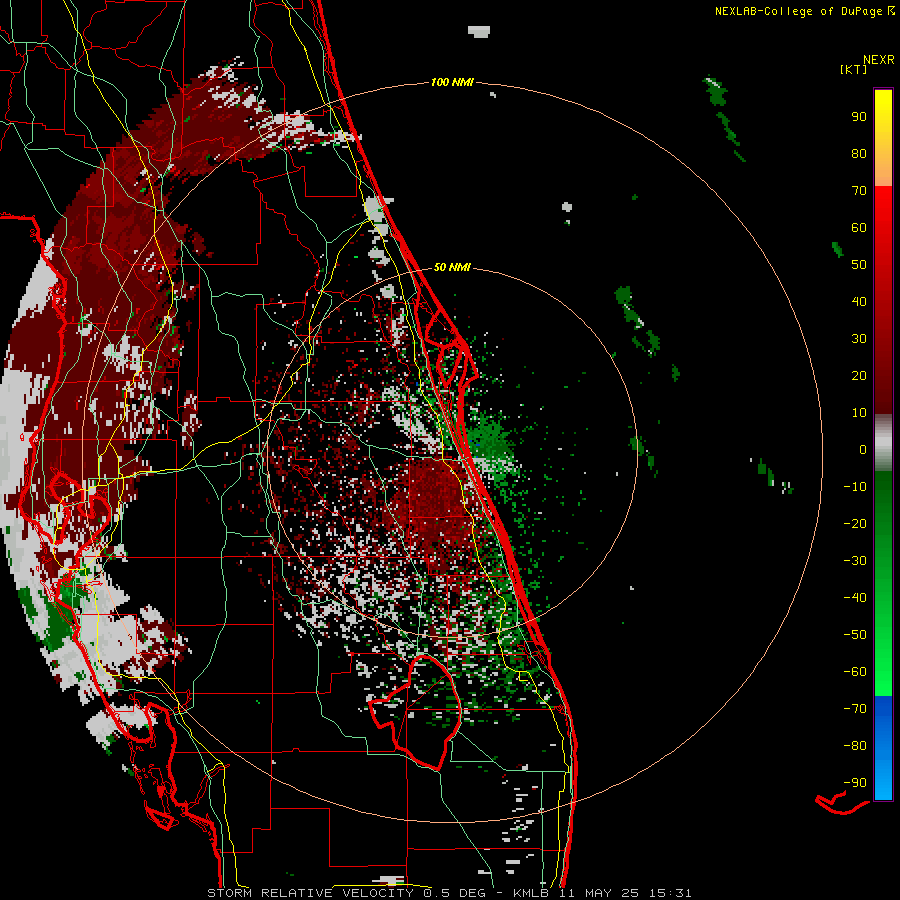Select the -80 knot scale label

(x=855, y=746)
